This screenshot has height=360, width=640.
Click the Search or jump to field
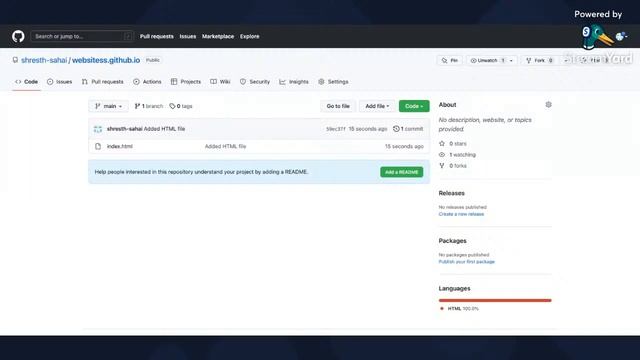(82, 36)
